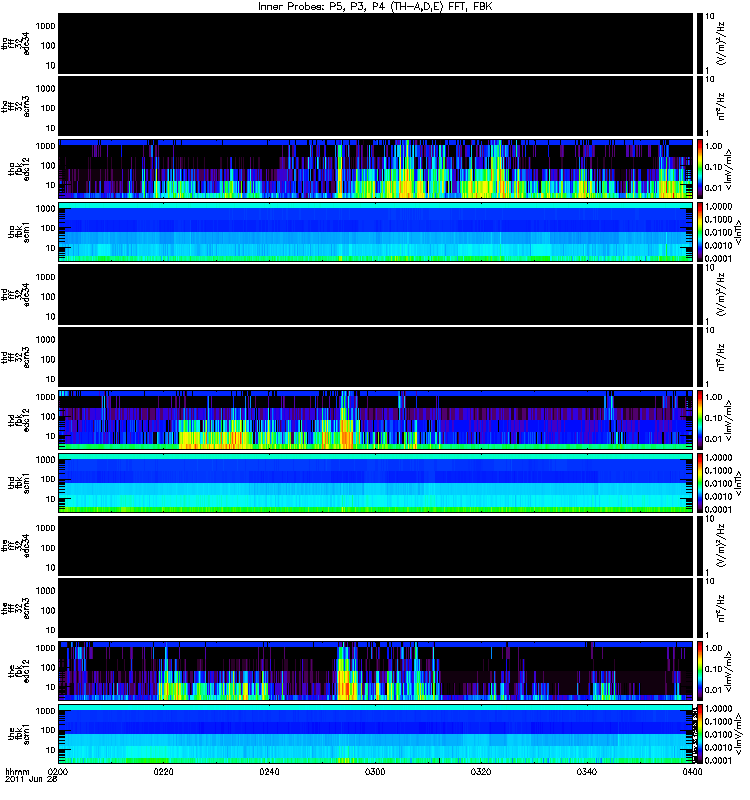Screen dimensions: 750x800
Task: Click the nT²/Hz unit of thd scm3 panel
Action: click(x=721, y=357)
